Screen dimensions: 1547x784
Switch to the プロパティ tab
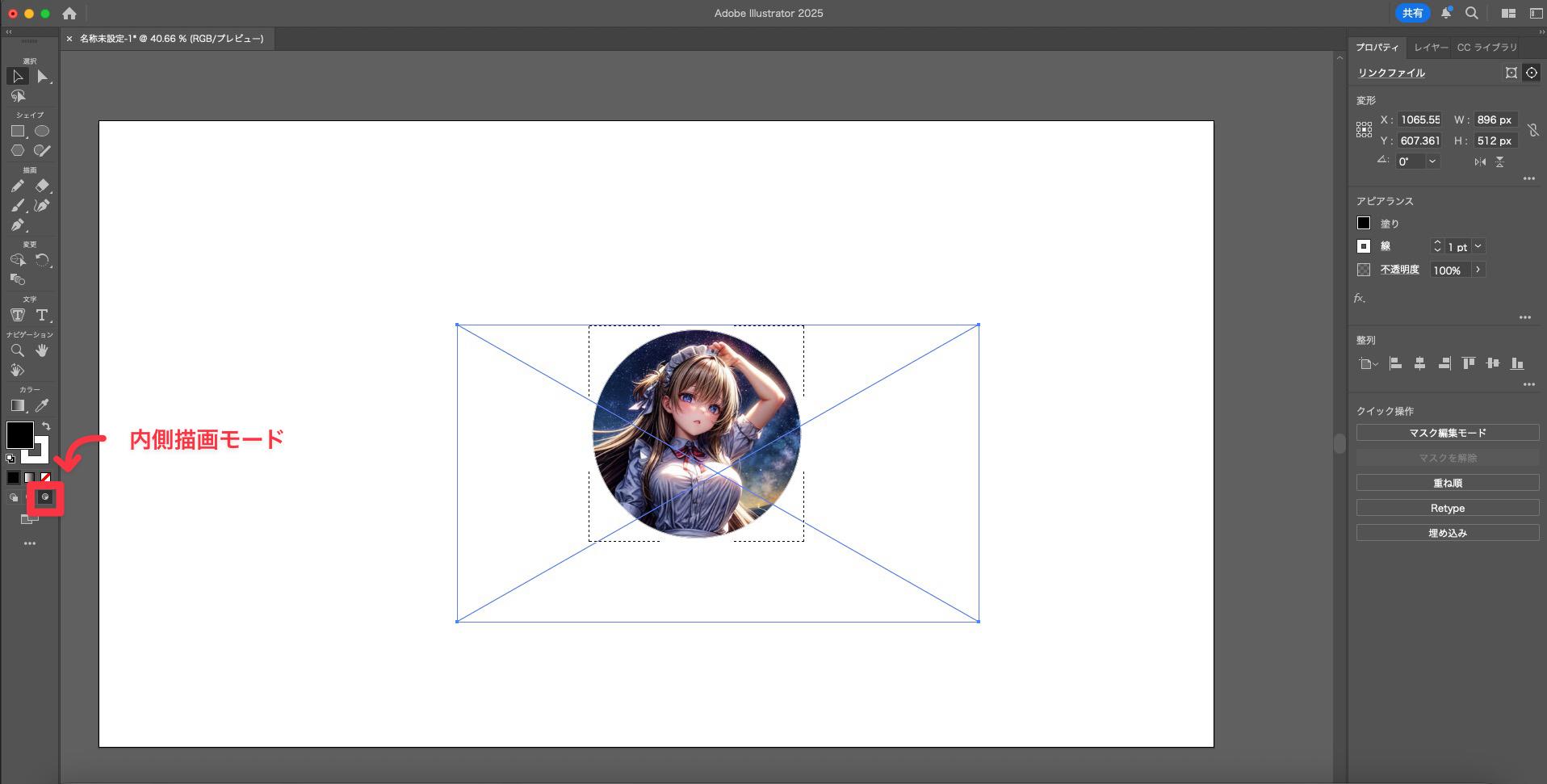point(1377,48)
